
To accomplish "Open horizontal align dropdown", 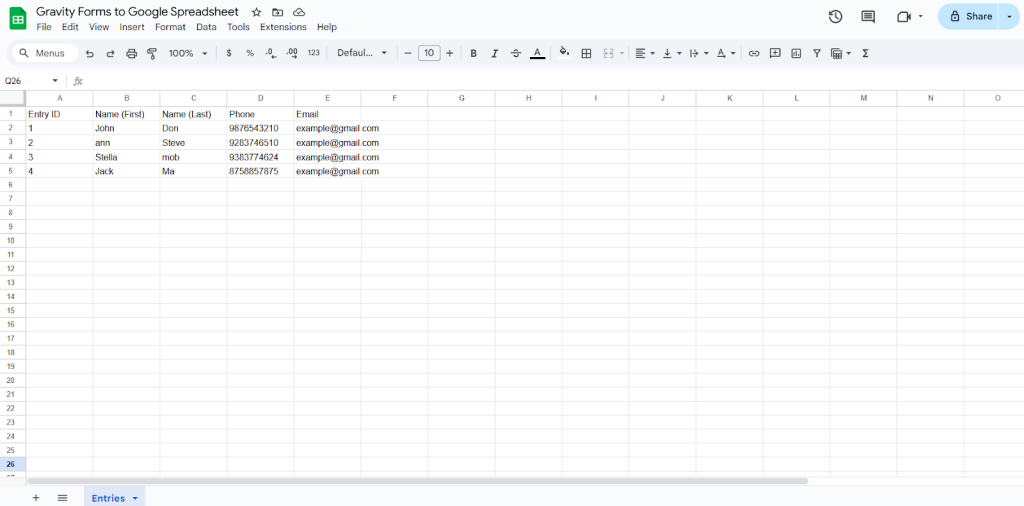I will (x=645, y=54).
